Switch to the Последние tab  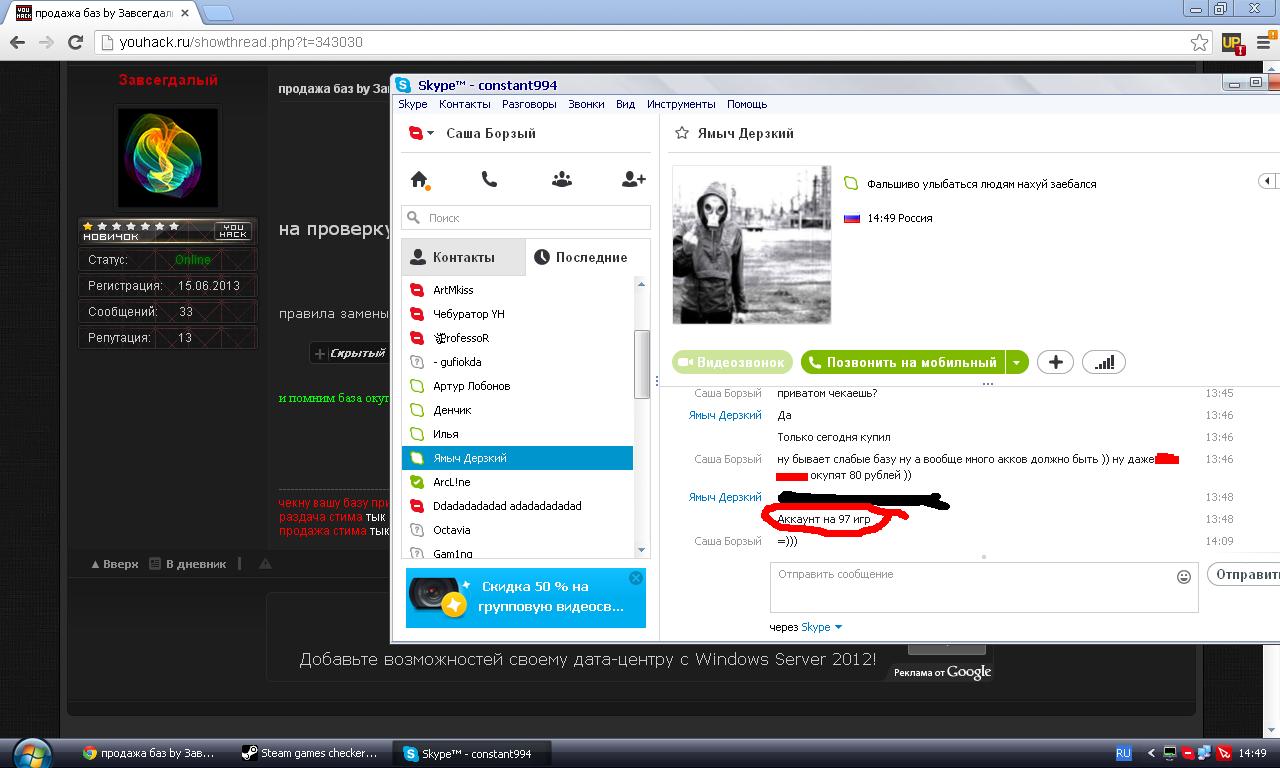click(x=588, y=257)
